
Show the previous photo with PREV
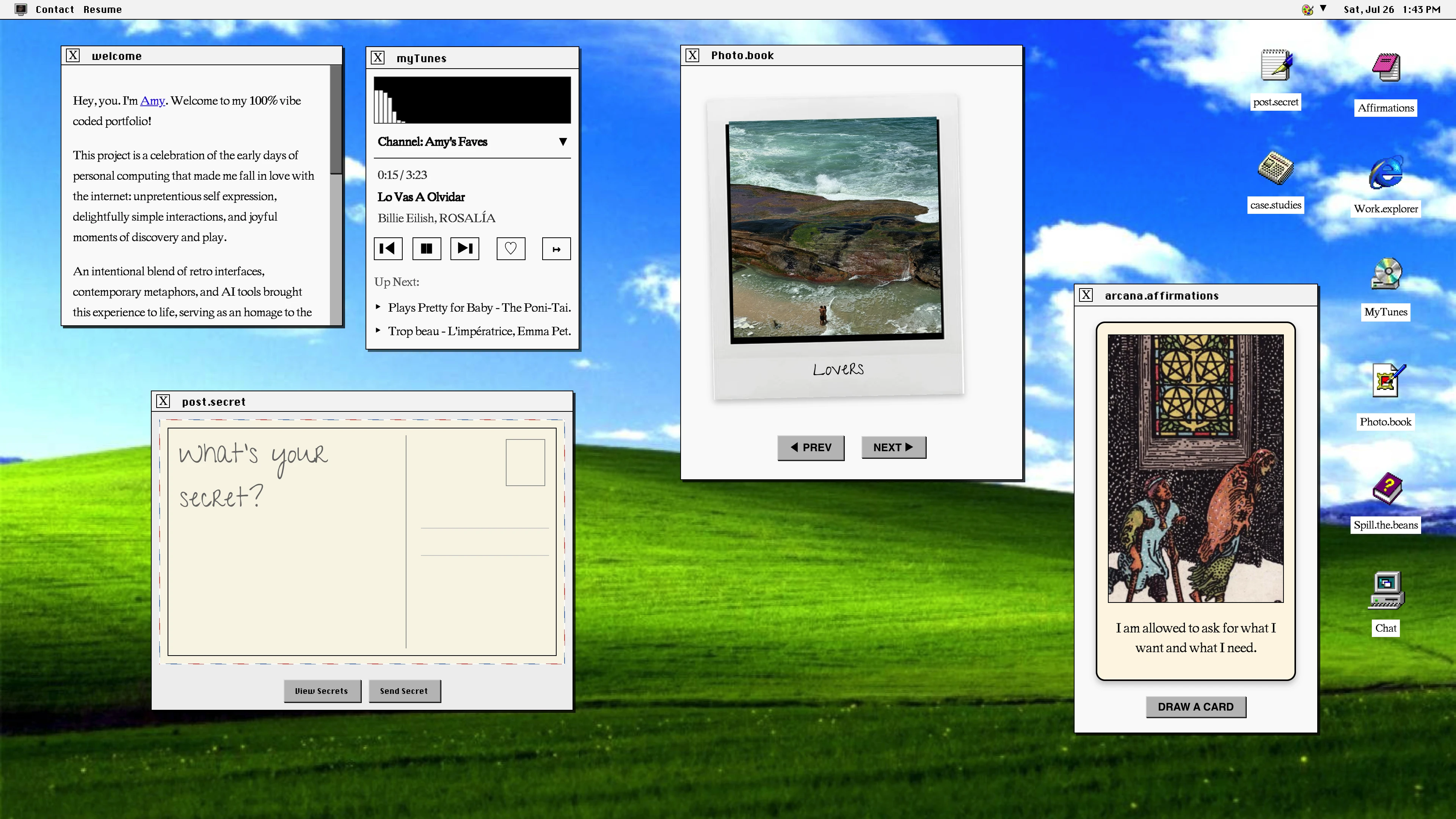pyautogui.click(x=811, y=448)
